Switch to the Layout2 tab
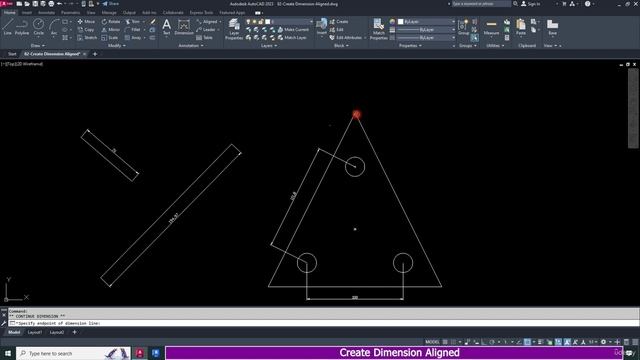Viewport: 640px width, 360px height. tap(57, 332)
